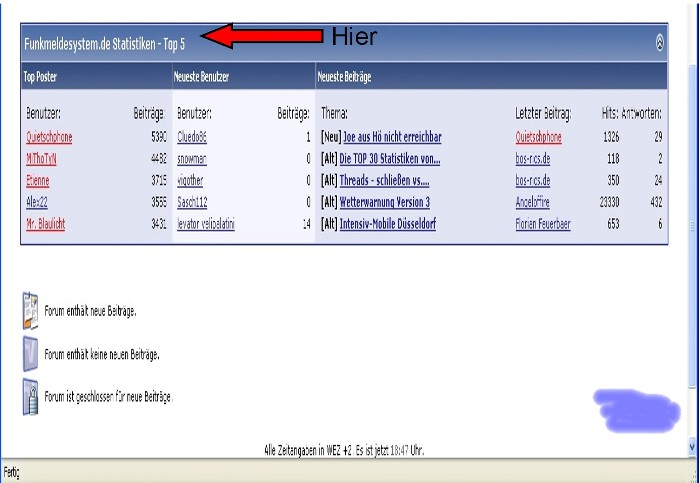Image resolution: width=700 pixels, height=483 pixels.
Task: Open Mr. Blaulicht profile link
Action: (x=46, y=224)
